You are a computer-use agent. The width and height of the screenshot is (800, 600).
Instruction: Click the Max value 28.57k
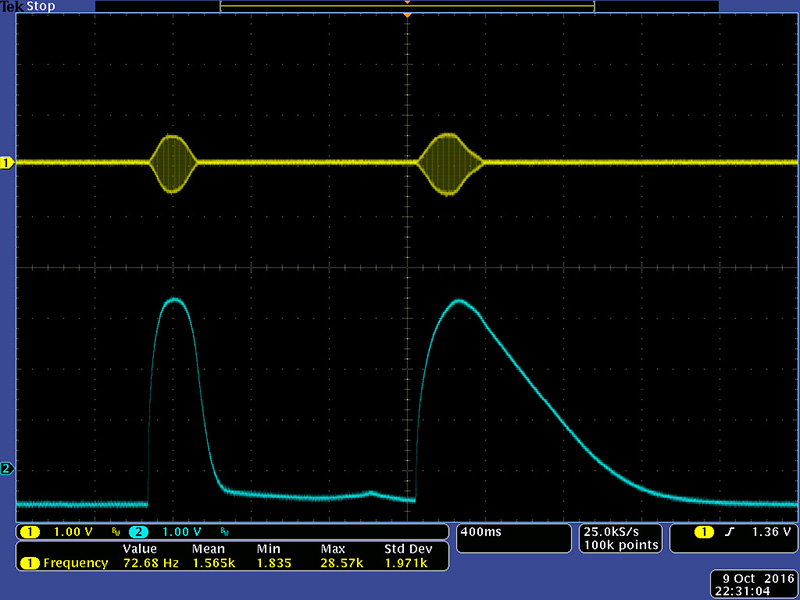pos(342,563)
